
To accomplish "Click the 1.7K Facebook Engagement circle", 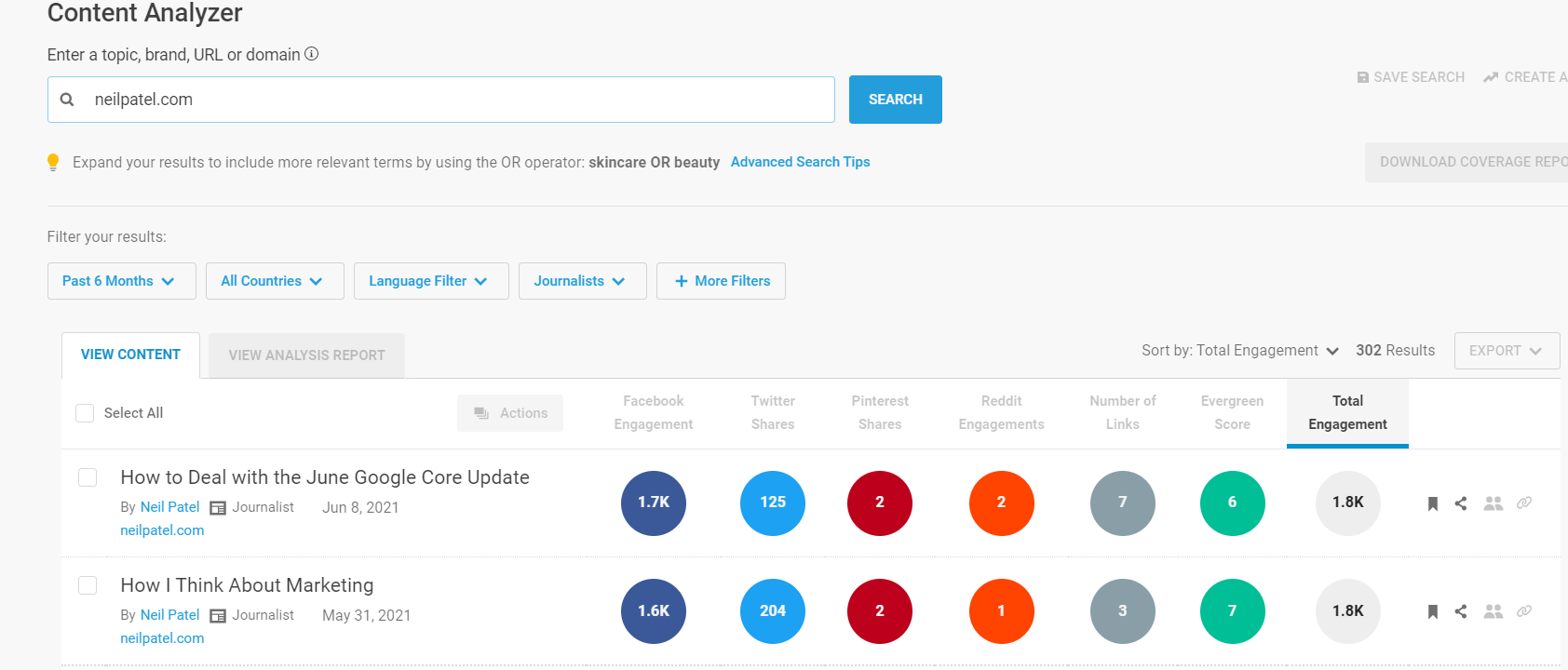I will click(x=654, y=502).
